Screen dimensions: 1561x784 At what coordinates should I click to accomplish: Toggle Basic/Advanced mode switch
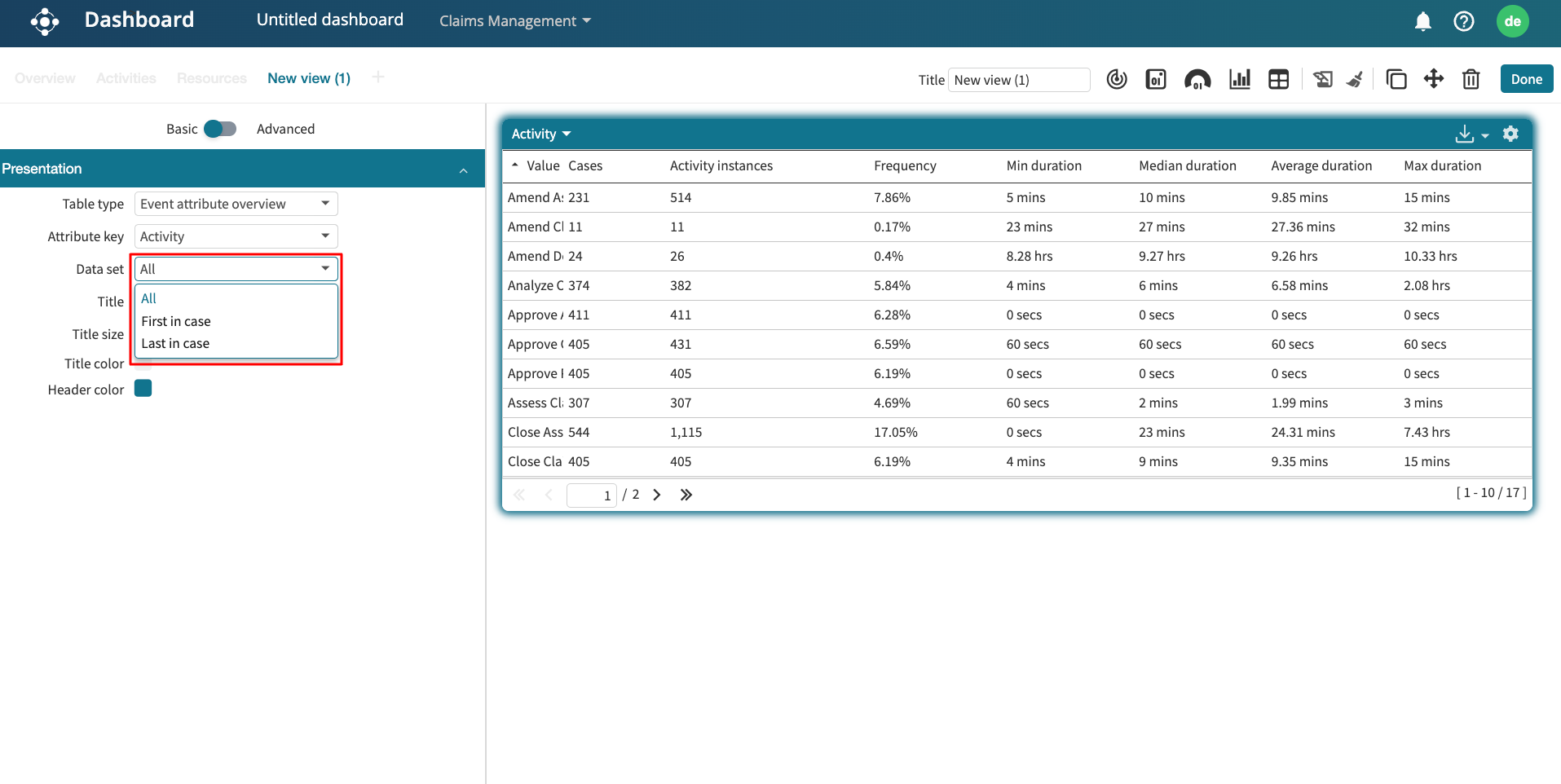click(219, 129)
